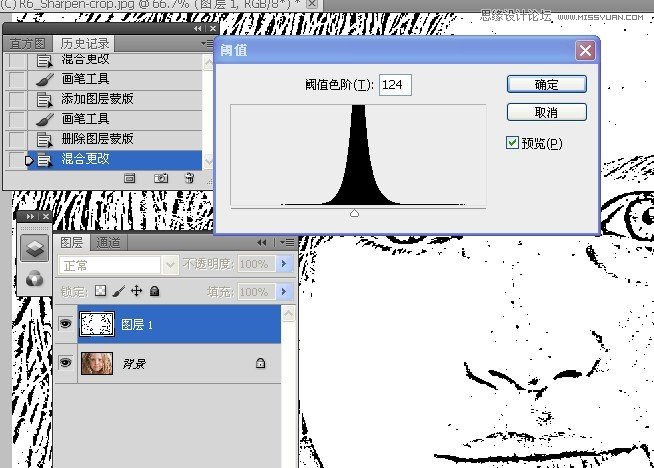This screenshot has width=654, height=468.
Task: Close the 阈值 dialog with red X
Action: tap(585, 51)
